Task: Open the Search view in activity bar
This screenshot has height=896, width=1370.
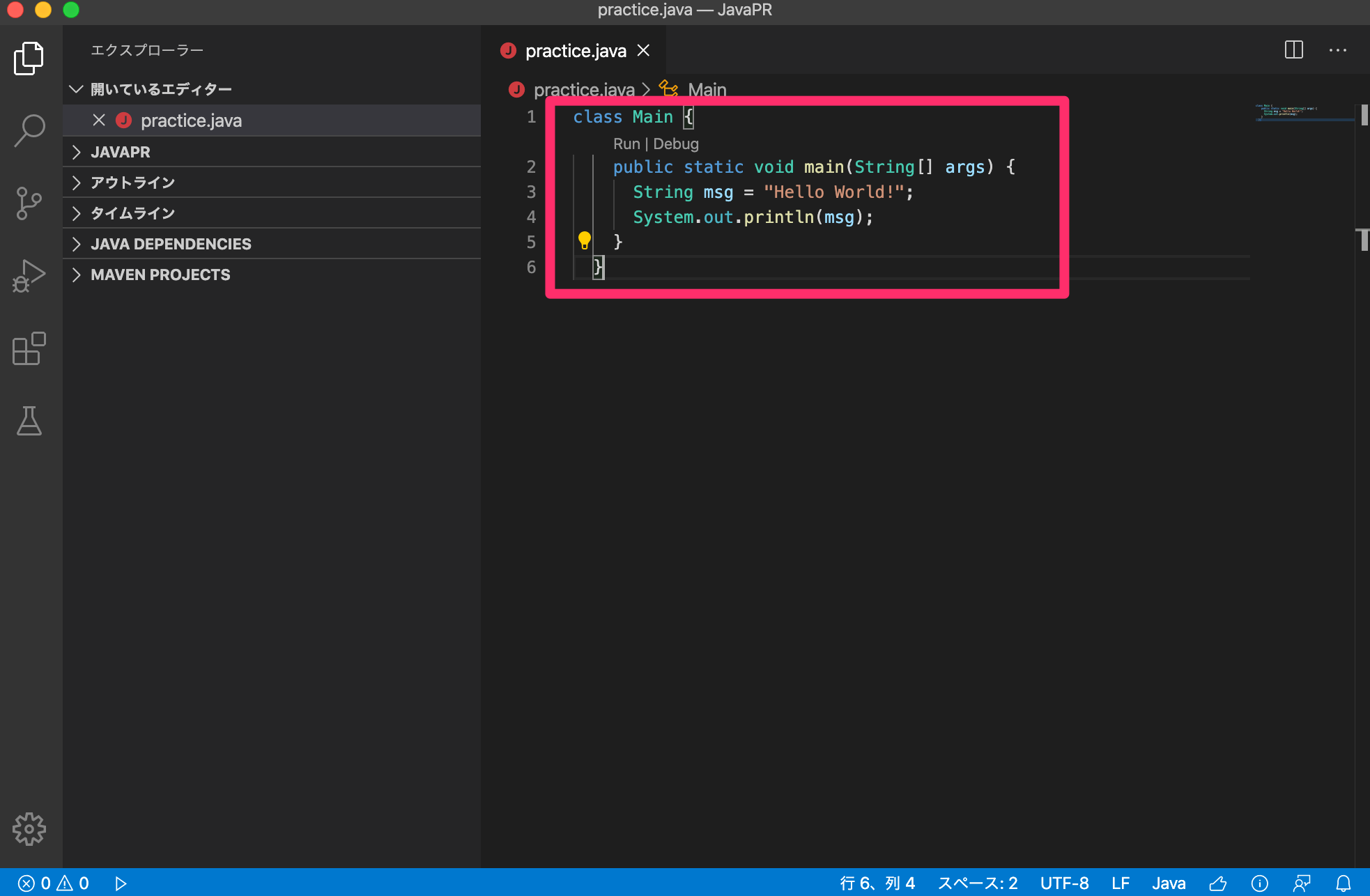Action: [29, 130]
